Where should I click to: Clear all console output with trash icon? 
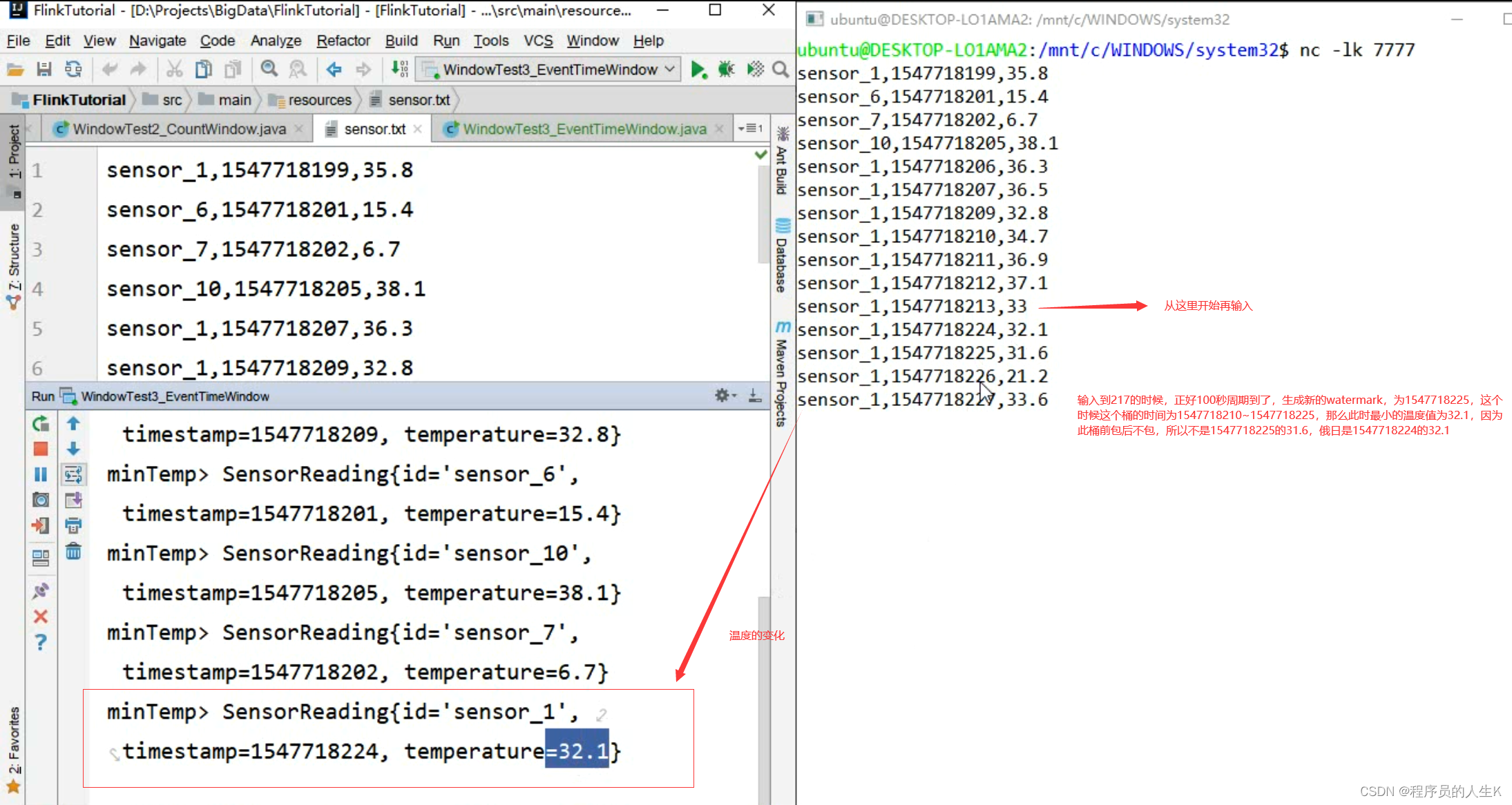coord(73,552)
